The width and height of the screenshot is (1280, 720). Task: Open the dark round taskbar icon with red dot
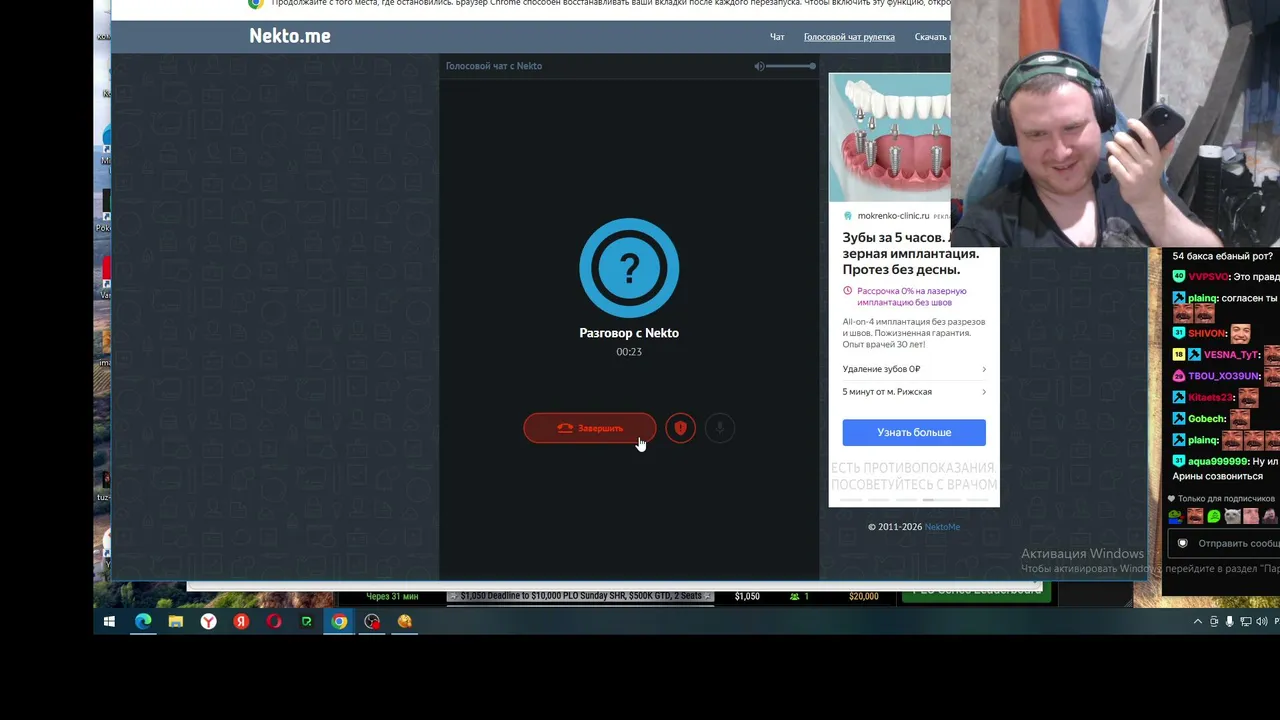372,622
